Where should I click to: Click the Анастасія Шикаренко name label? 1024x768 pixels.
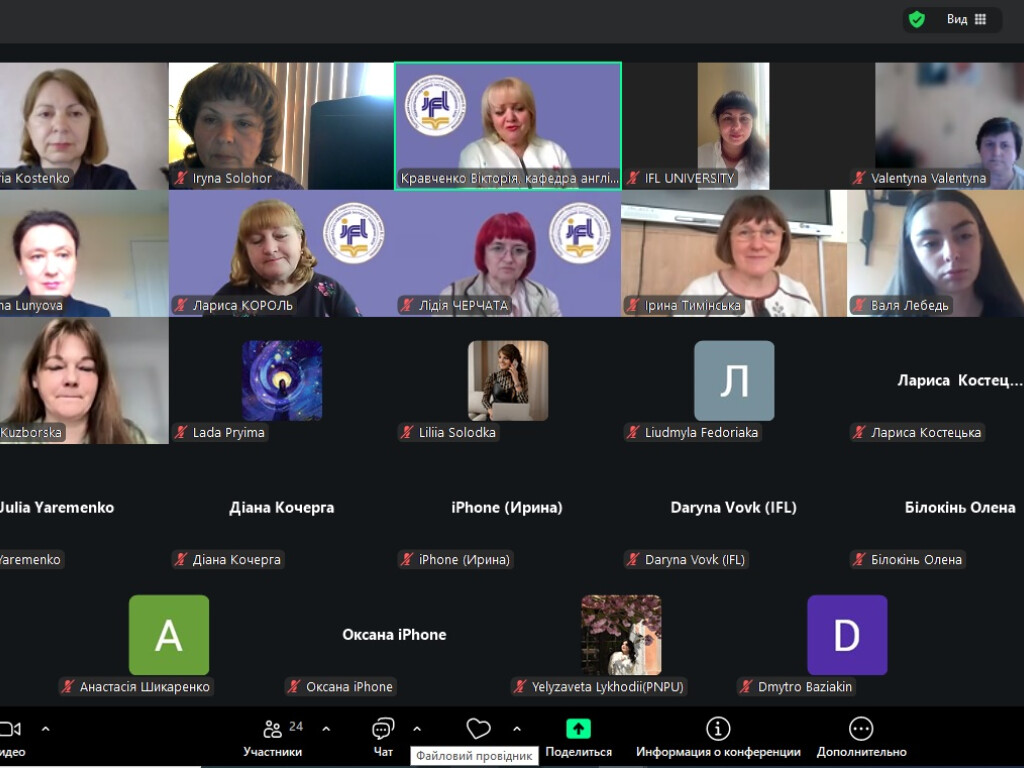coord(144,687)
